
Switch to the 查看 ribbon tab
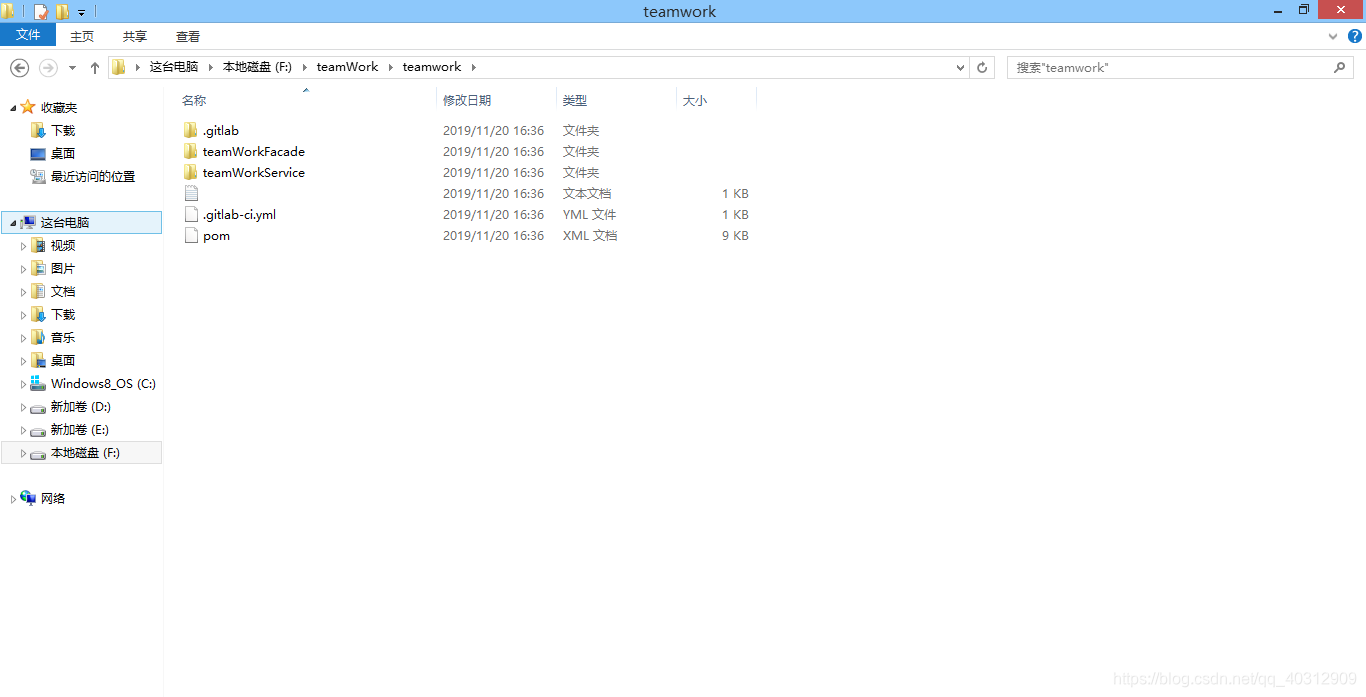(x=188, y=36)
